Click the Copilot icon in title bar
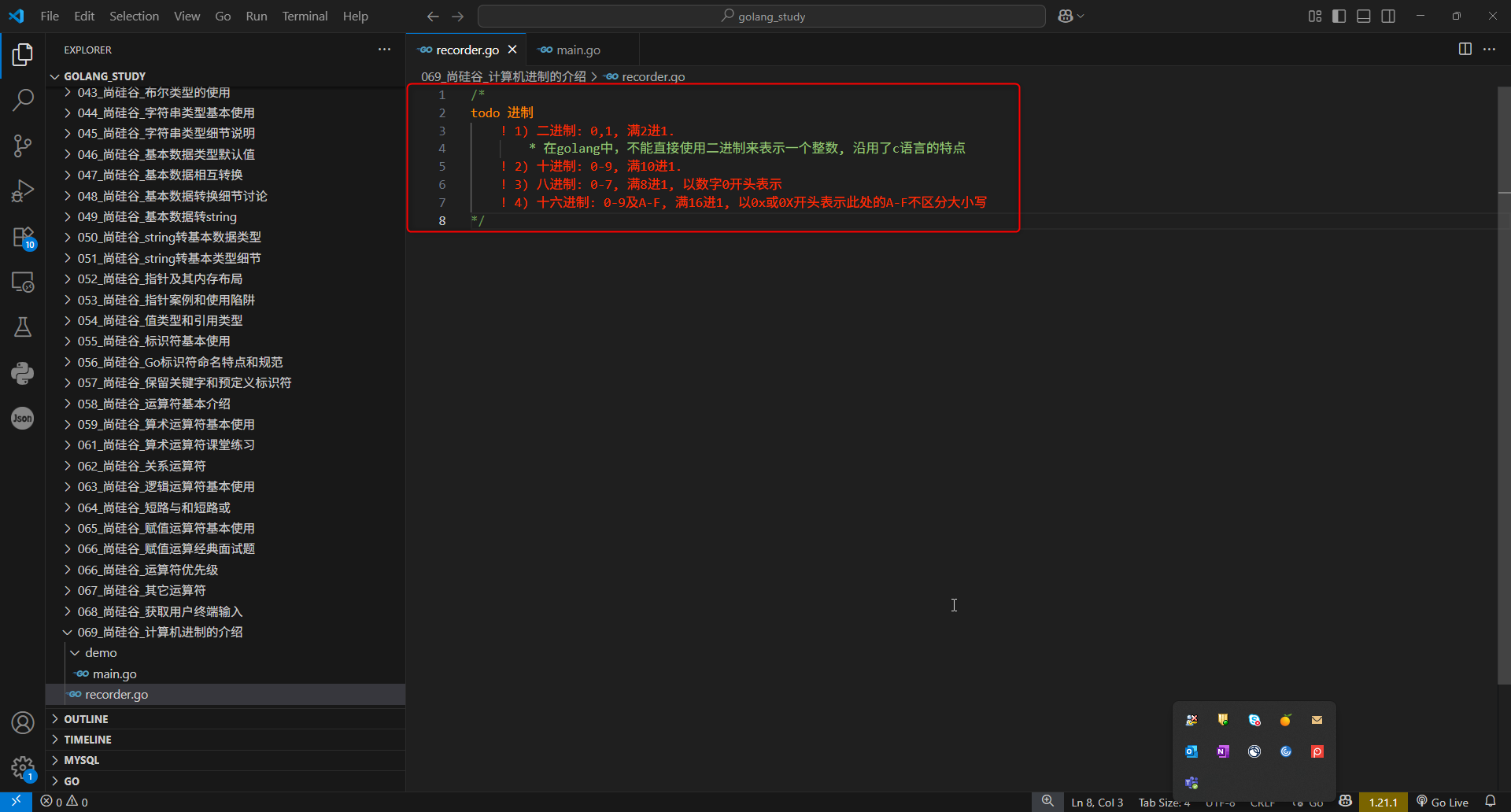Image resolution: width=1511 pixels, height=812 pixels. pyautogui.click(x=1066, y=16)
